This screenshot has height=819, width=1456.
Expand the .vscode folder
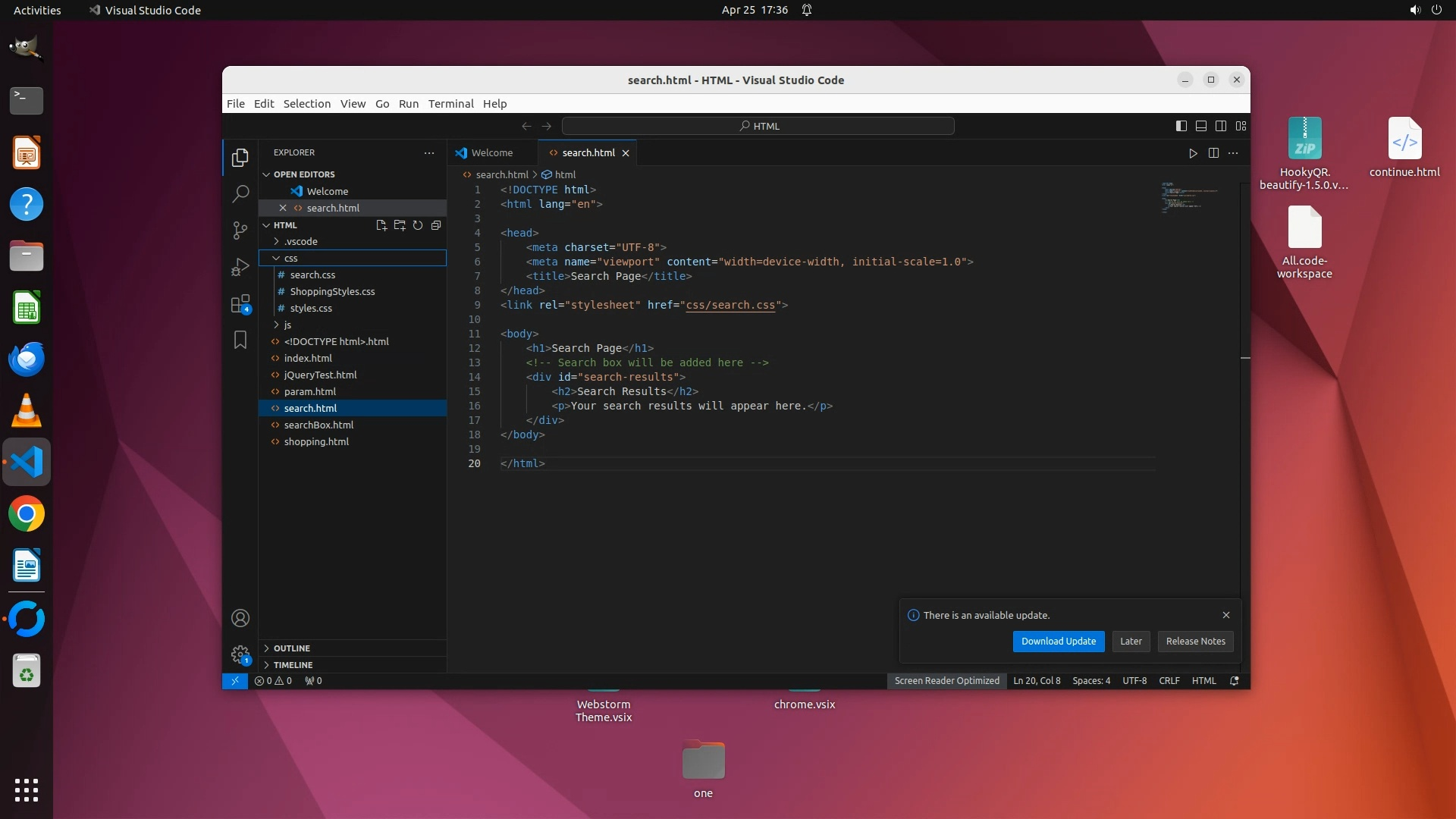pos(301,241)
